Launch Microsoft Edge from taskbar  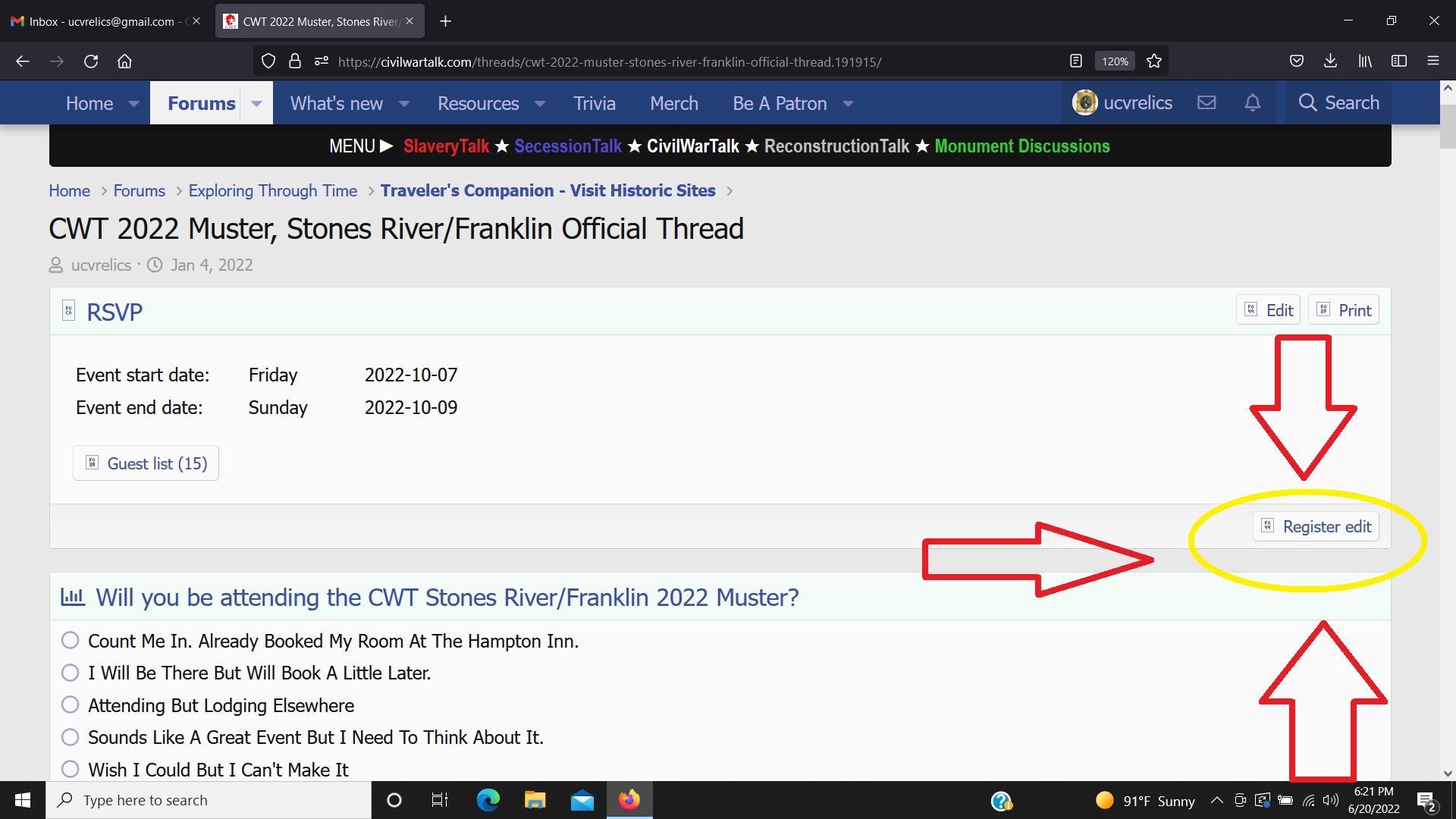coord(488,800)
